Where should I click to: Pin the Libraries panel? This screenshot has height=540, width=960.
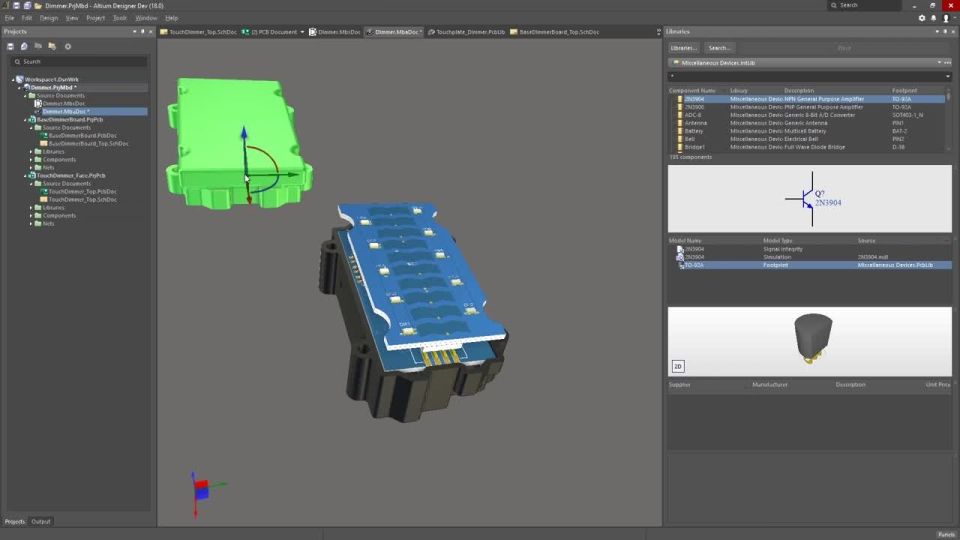(x=945, y=31)
